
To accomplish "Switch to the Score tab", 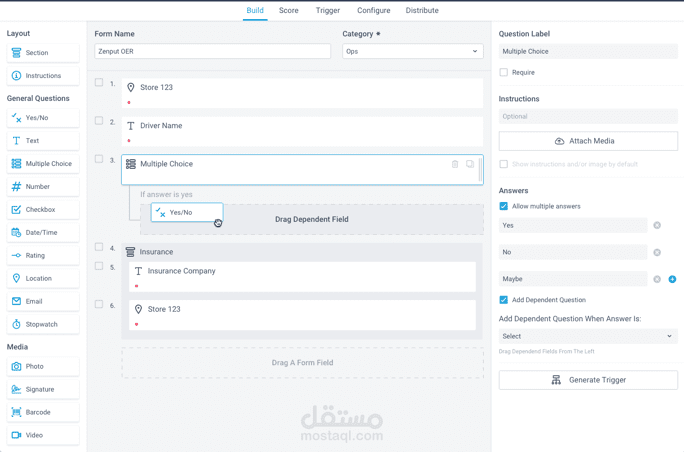I will tap(289, 10).
